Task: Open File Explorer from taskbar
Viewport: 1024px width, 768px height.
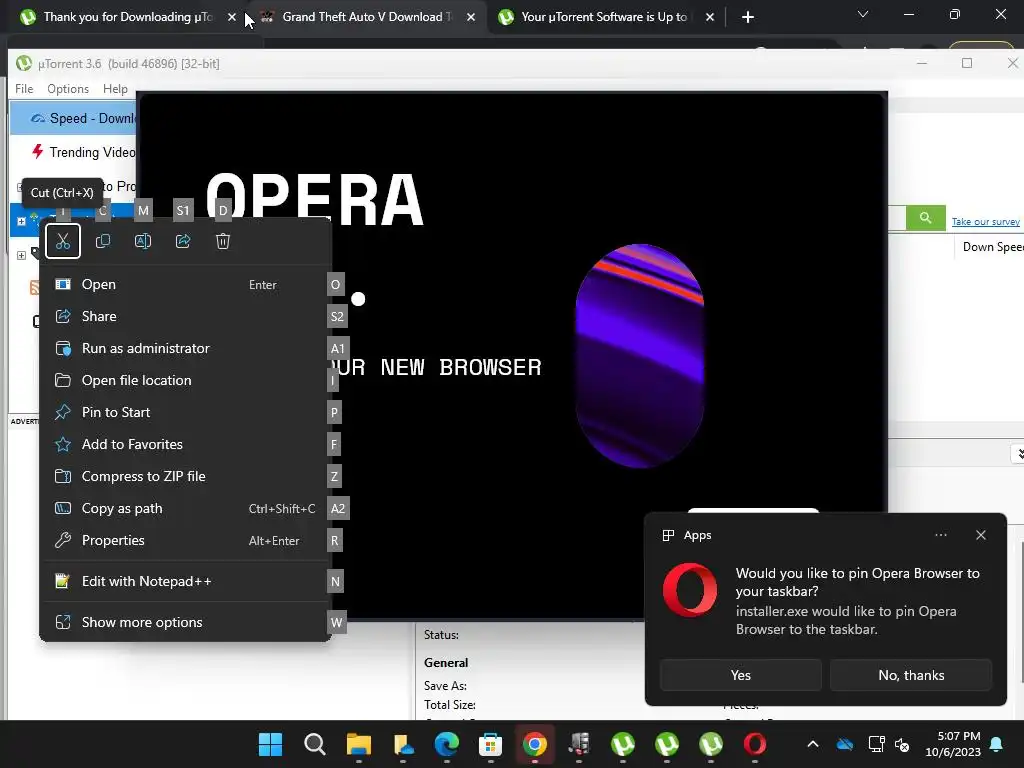Action: [x=359, y=744]
